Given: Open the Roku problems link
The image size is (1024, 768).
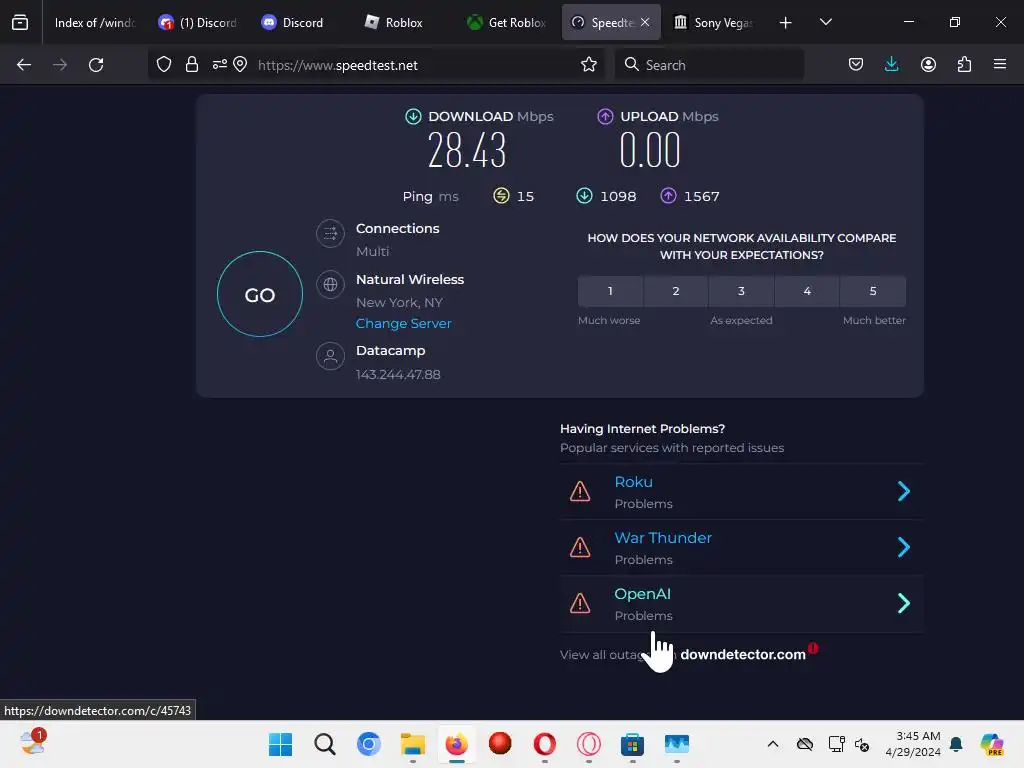Looking at the screenshot, I should click(x=633, y=482).
